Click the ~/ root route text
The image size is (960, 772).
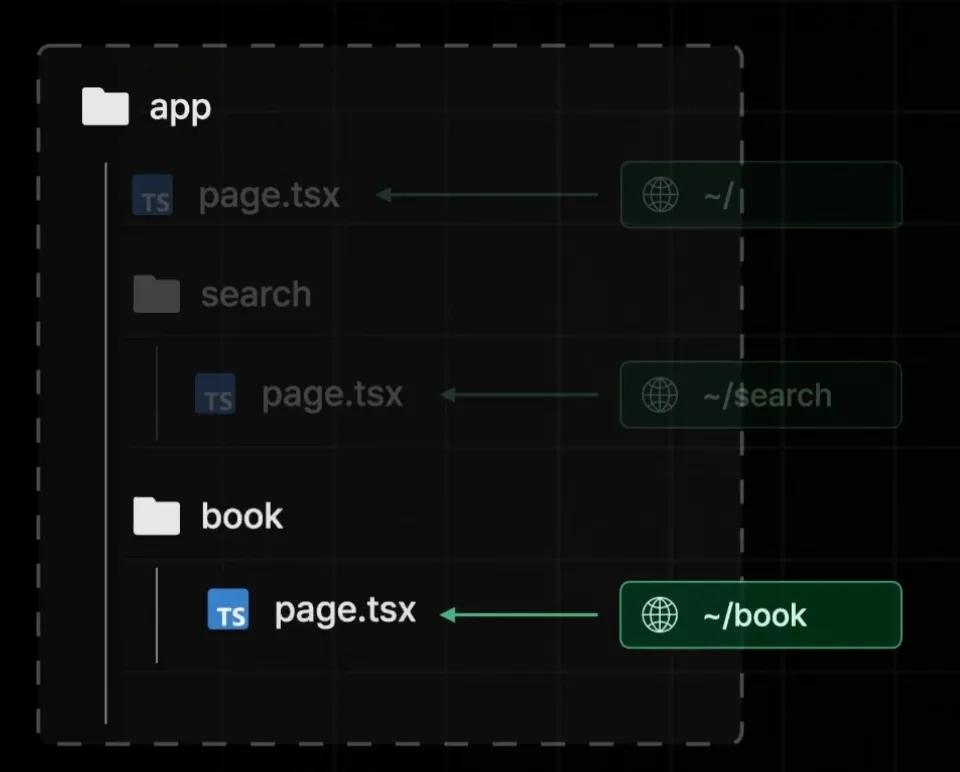(718, 195)
